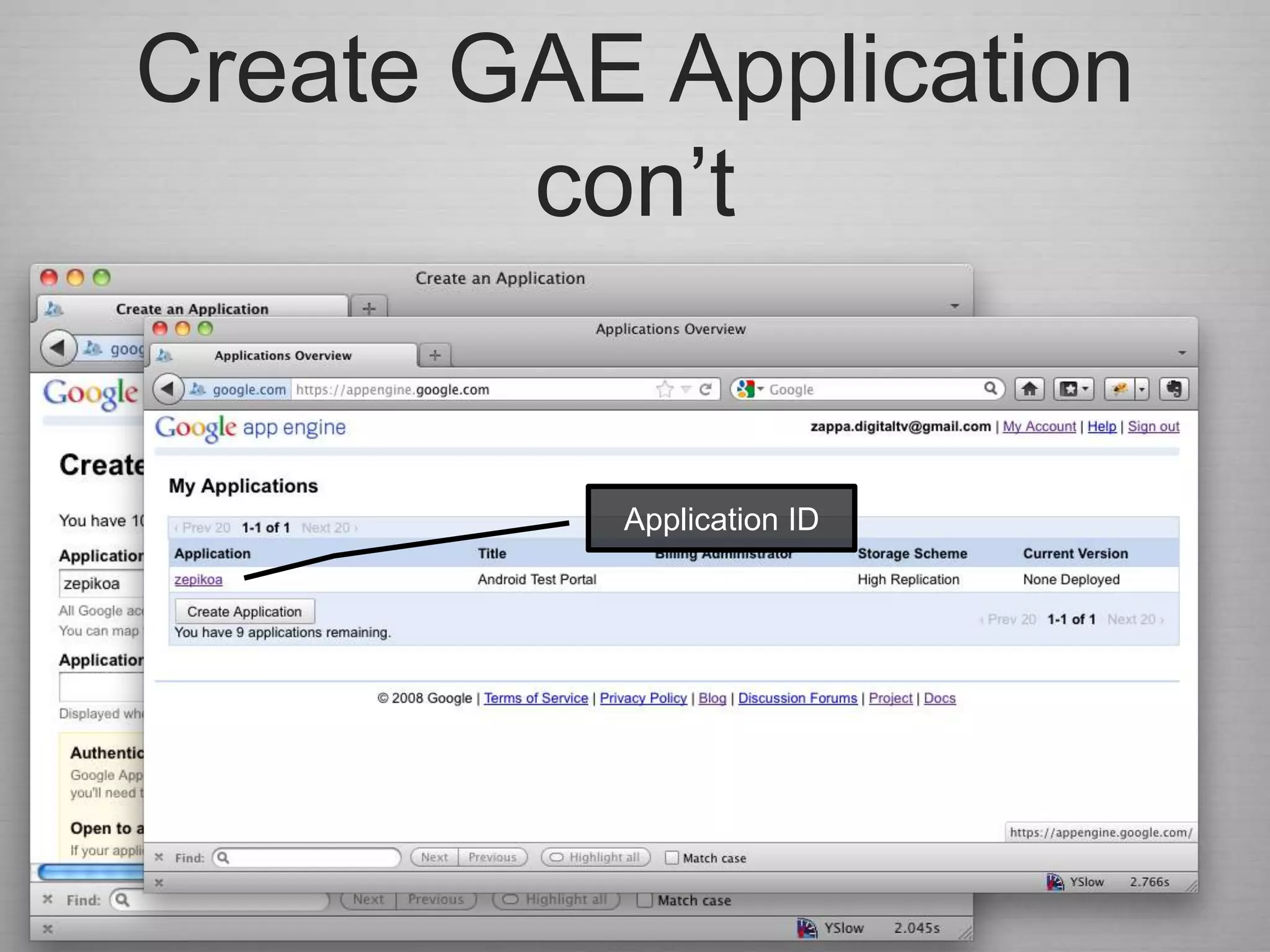The height and width of the screenshot is (952, 1270).
Task: Click Google logo in back window
Action: point(91,394)
